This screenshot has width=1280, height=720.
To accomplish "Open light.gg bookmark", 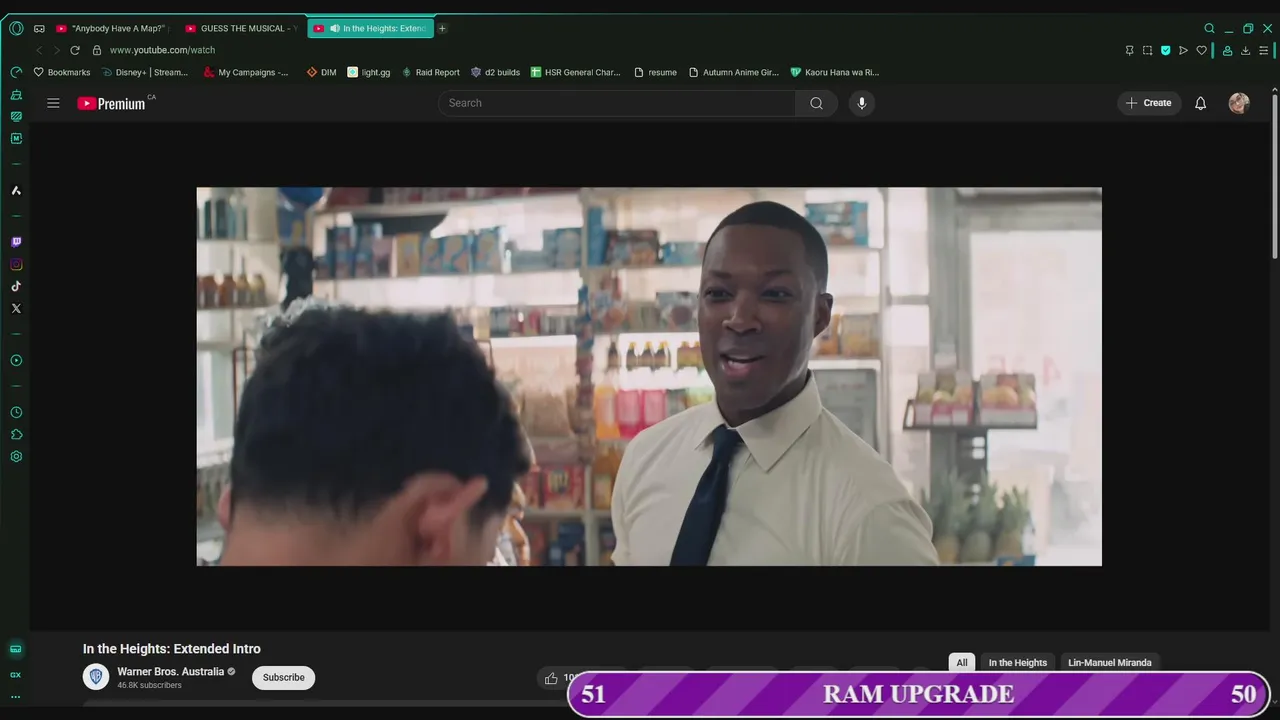I will point(369,72).
